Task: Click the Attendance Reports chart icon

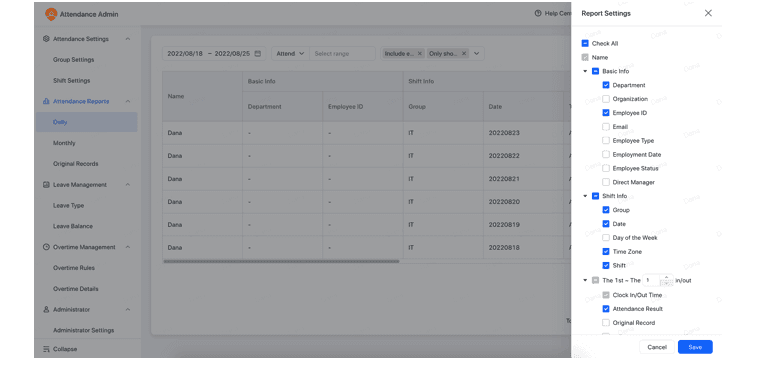Action: point(46,101)
